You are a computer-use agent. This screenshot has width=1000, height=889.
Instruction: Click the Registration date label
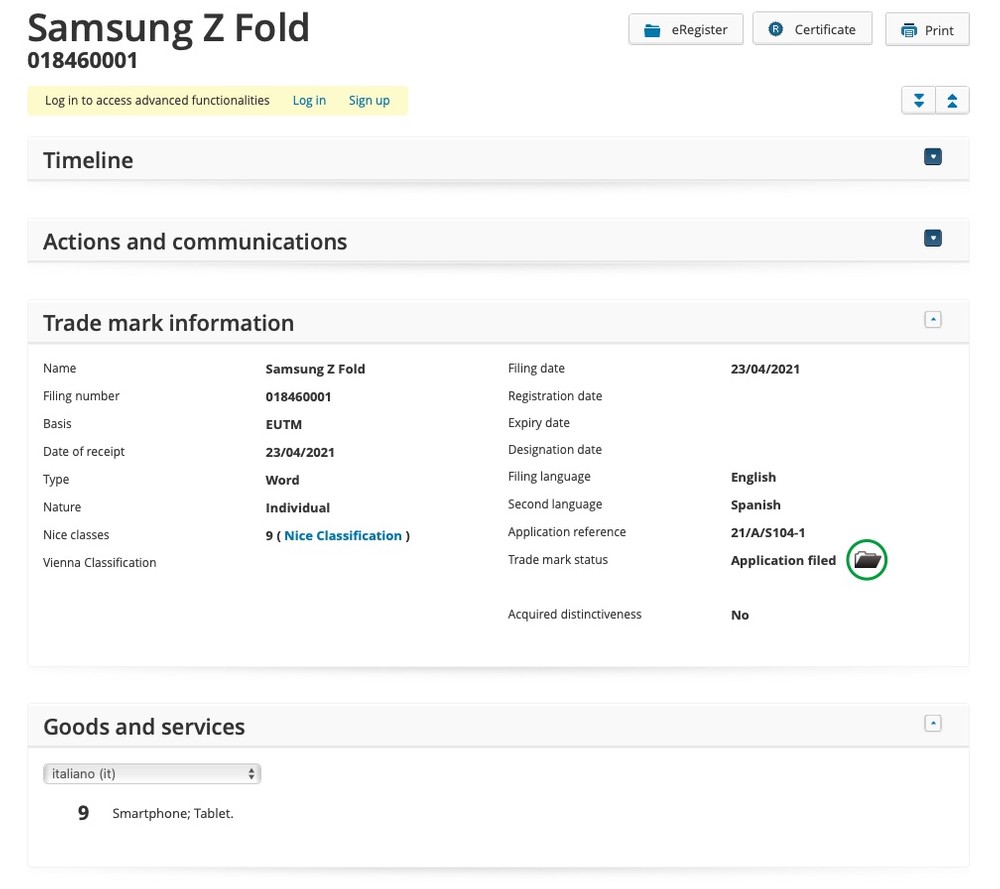click(x=555, y=396)
